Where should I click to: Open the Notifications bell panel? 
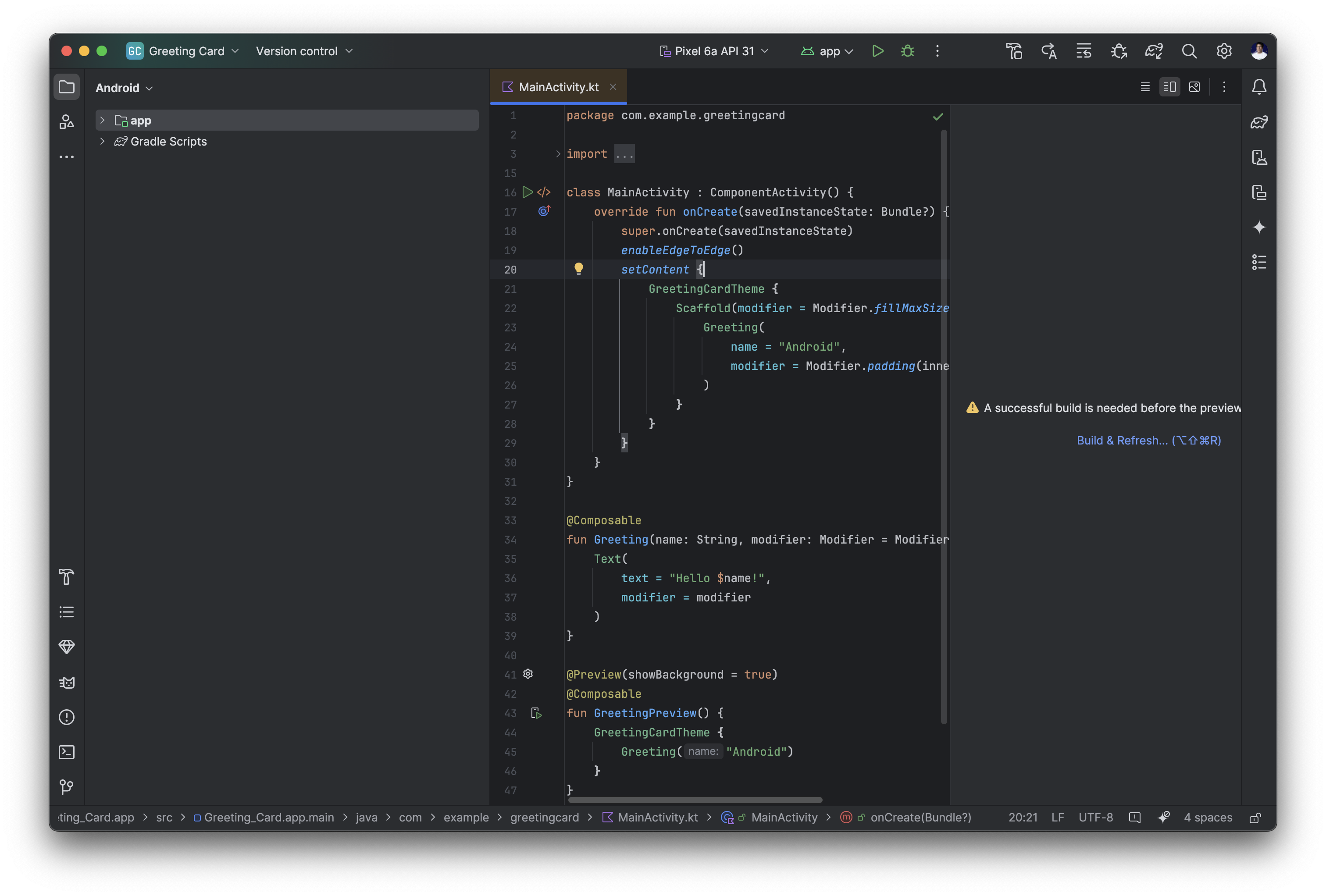[x=1258, y=87]
